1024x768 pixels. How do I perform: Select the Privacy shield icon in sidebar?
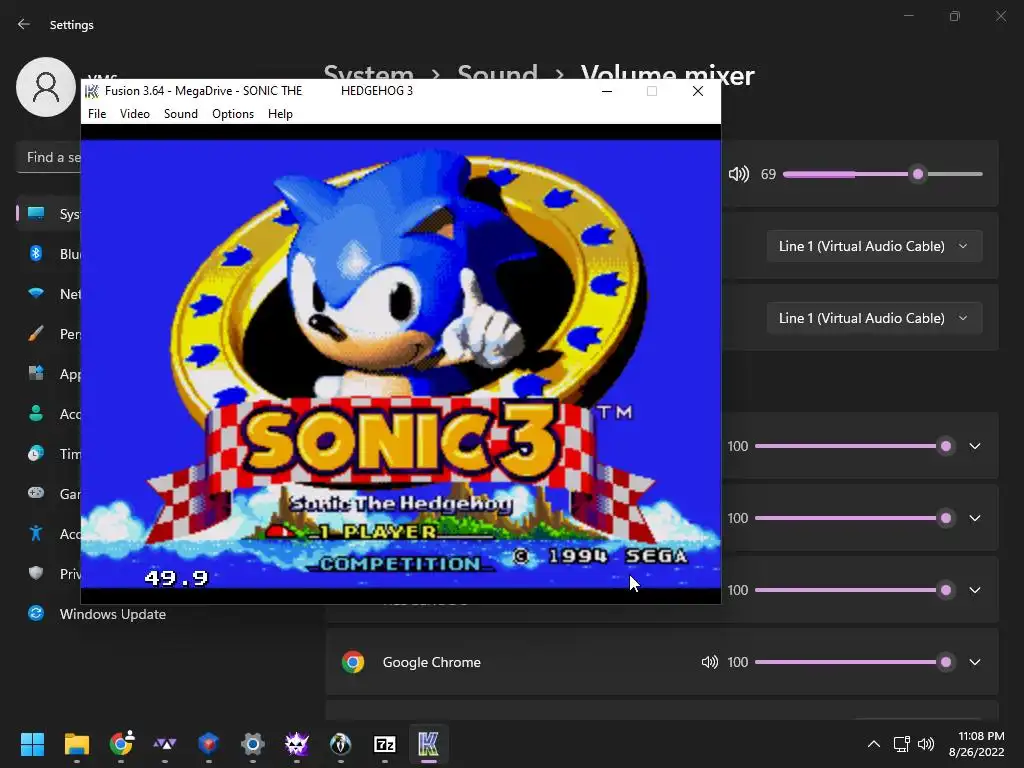click(x=36, y=573)
